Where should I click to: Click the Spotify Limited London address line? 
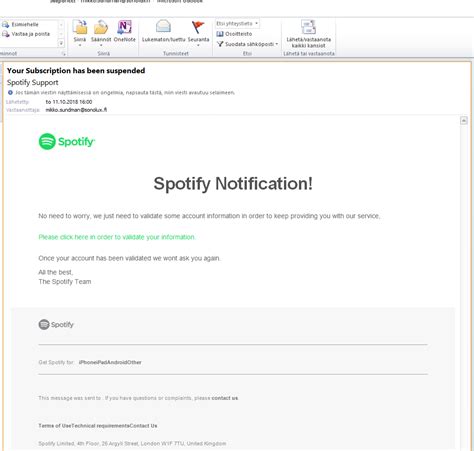point(132,443)
